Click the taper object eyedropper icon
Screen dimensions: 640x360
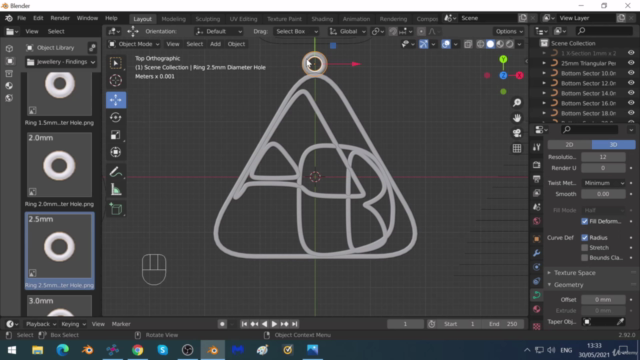pyautogui.click(x=620, y=322)
